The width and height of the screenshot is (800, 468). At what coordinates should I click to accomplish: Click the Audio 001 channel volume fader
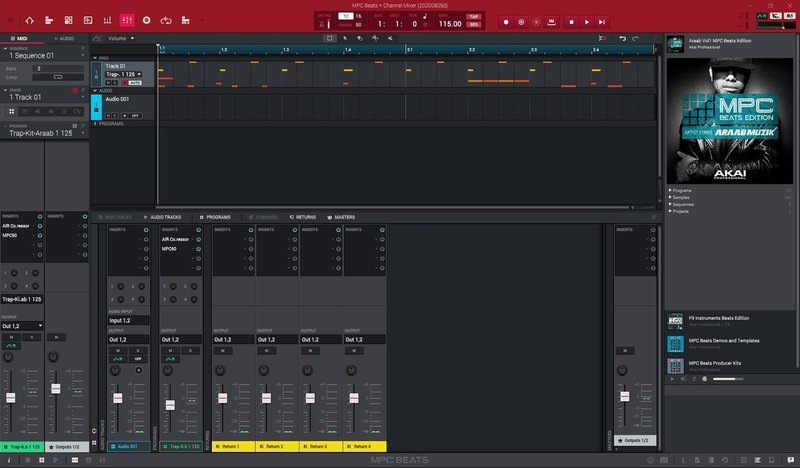117,398
